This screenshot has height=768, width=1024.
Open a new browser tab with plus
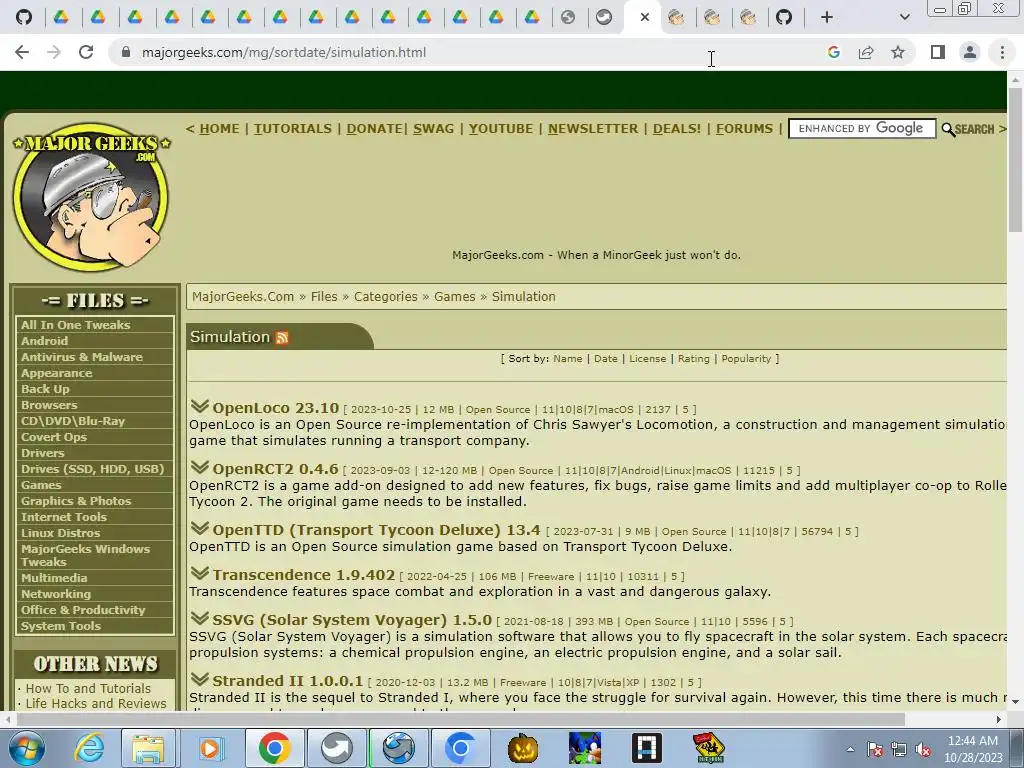coord(827,17)
